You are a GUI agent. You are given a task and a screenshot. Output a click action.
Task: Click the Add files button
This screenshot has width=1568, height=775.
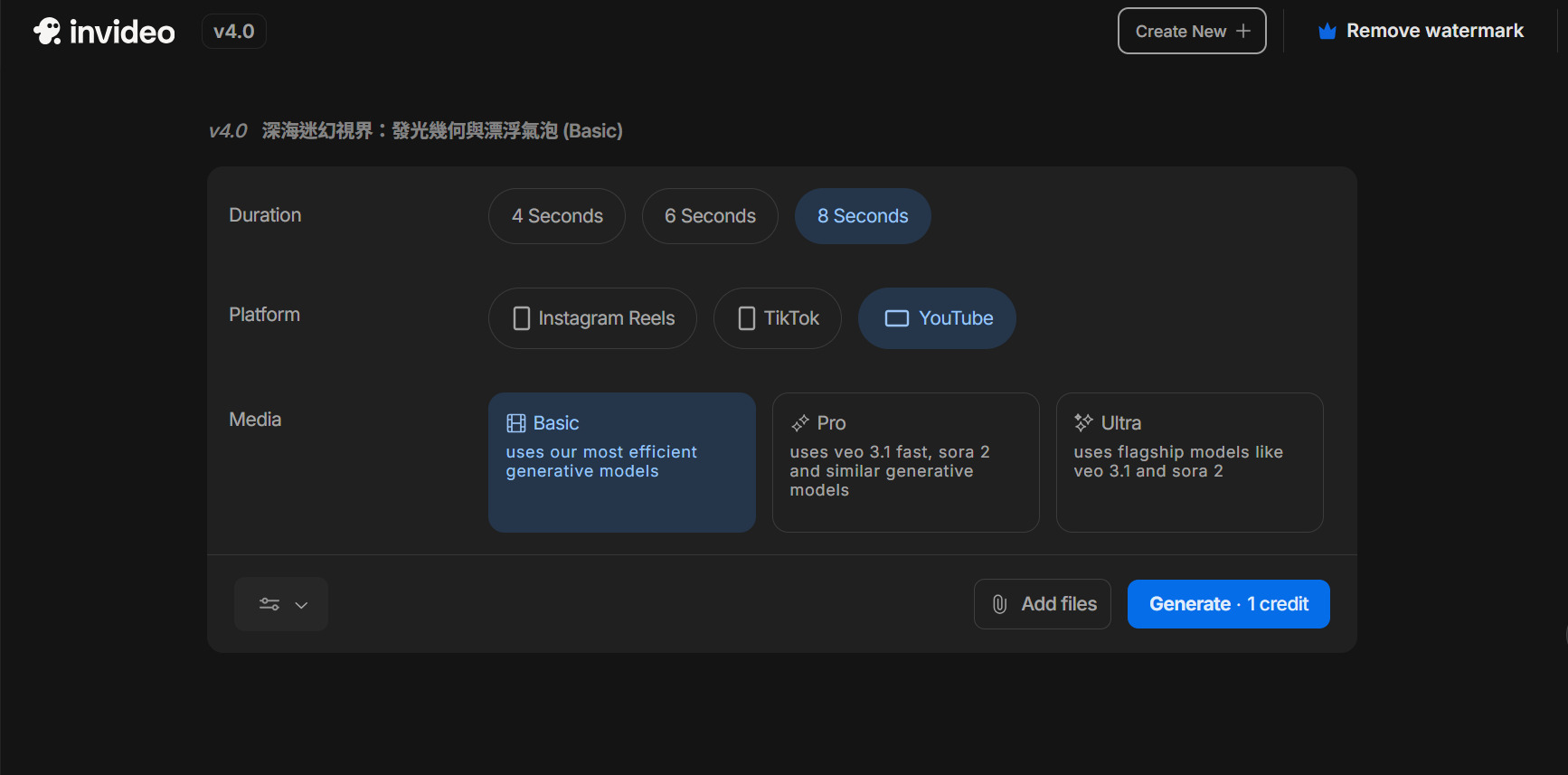point(1043,604)
